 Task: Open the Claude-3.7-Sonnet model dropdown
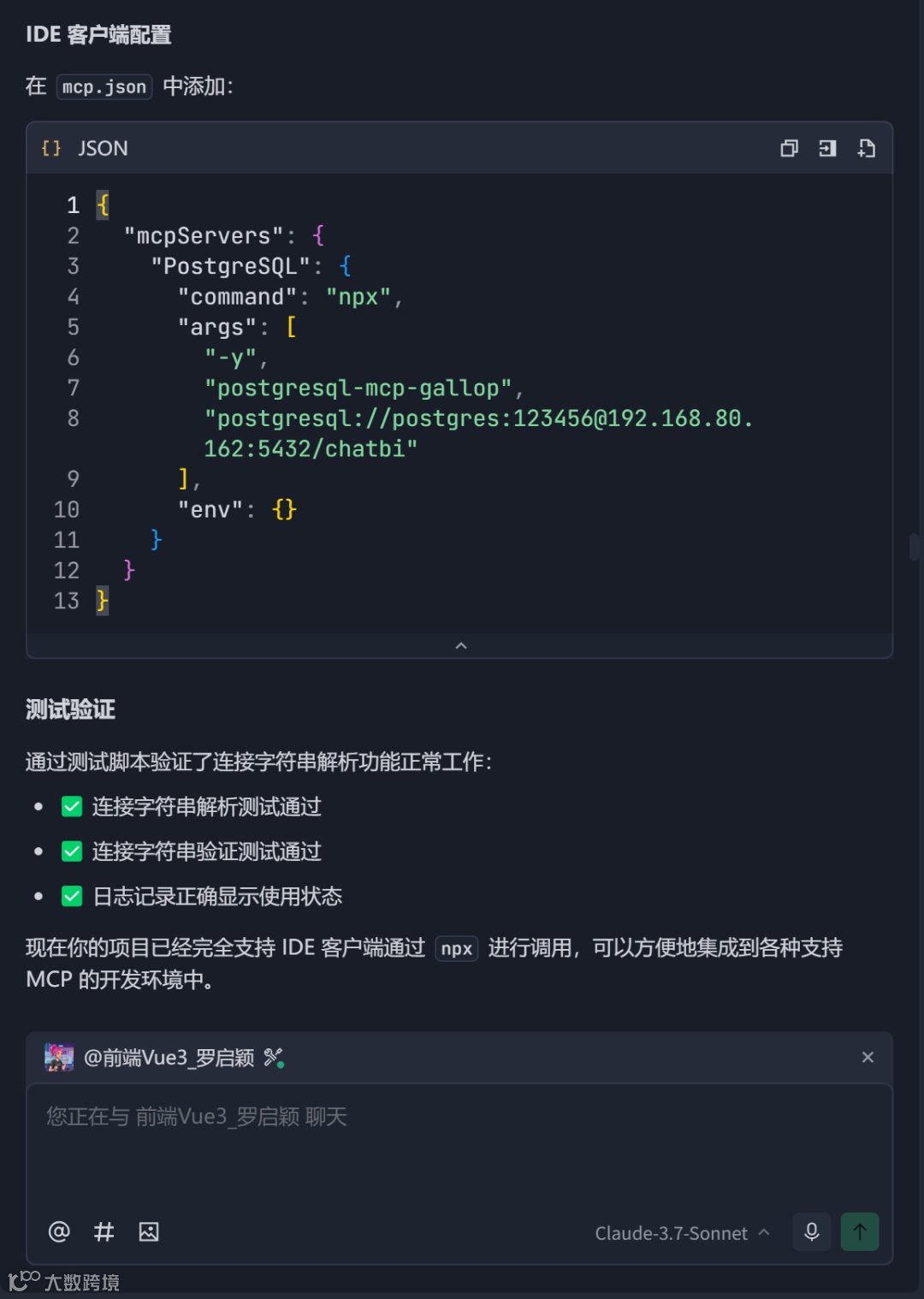pos(682,1233)
